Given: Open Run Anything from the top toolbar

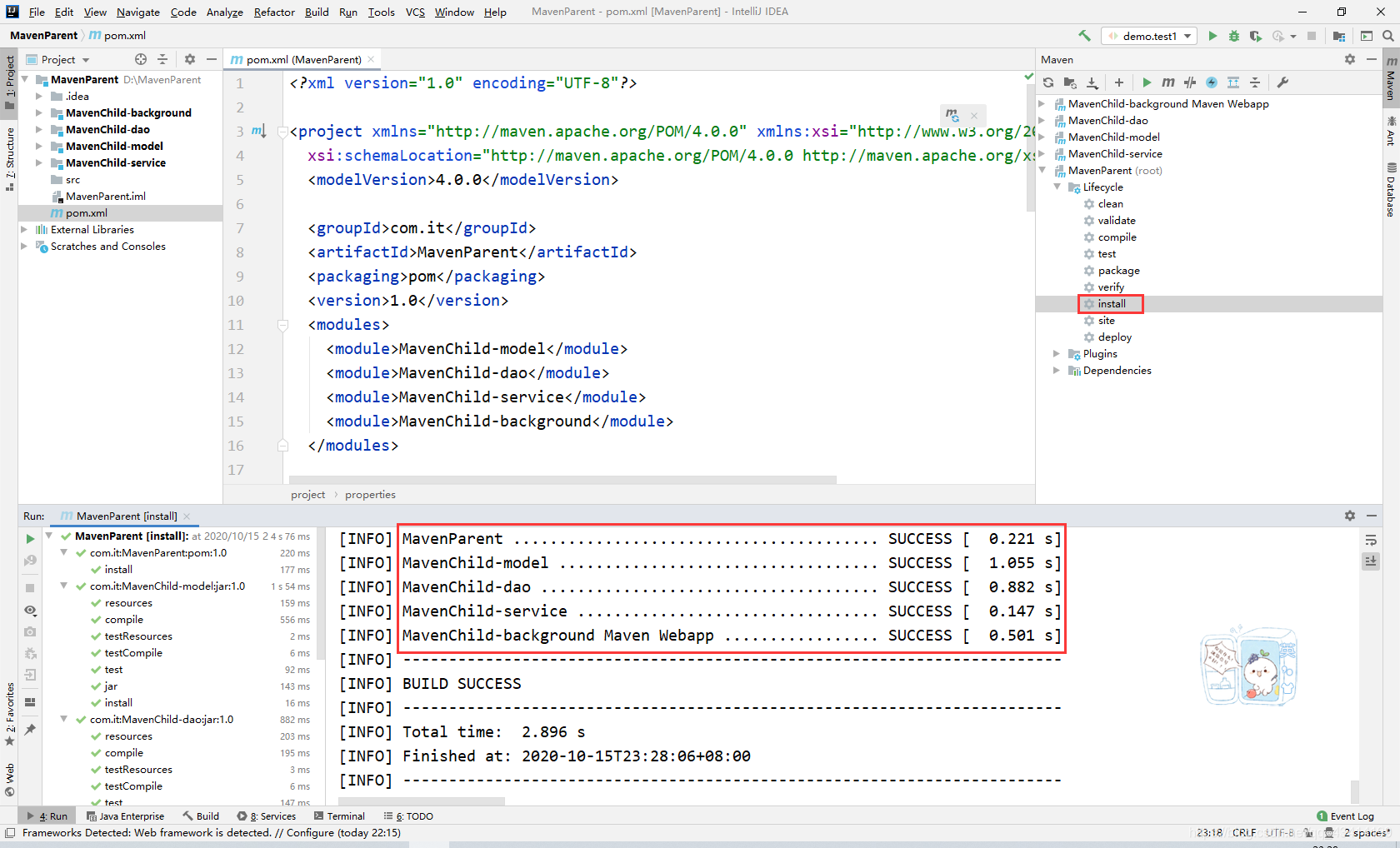Looking at the screenshot, I should tap(1367, 36).
